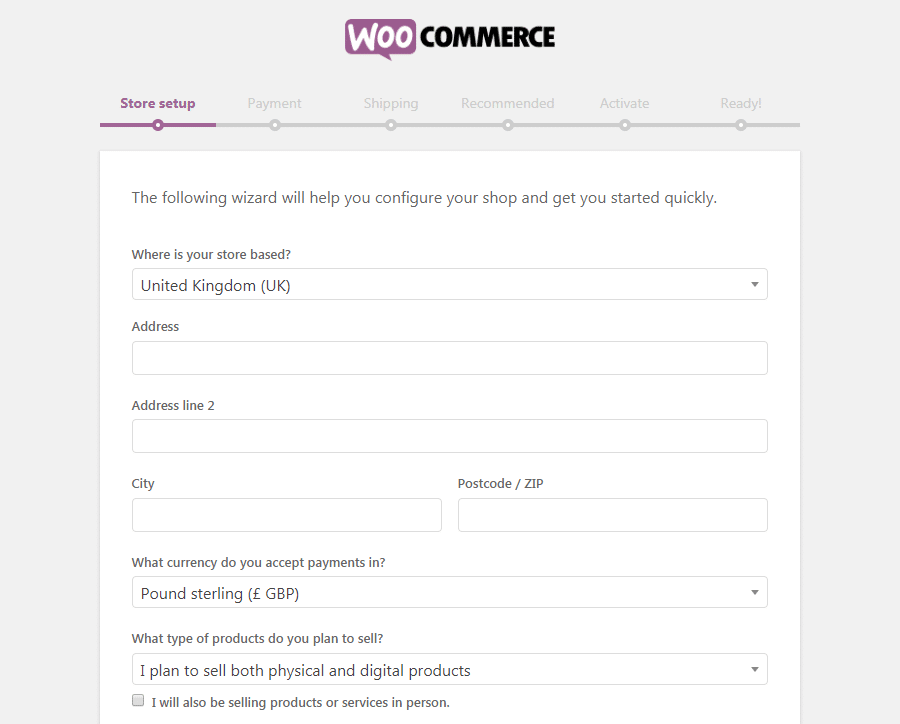Click the Payment step marker dot

click(274, 125)
